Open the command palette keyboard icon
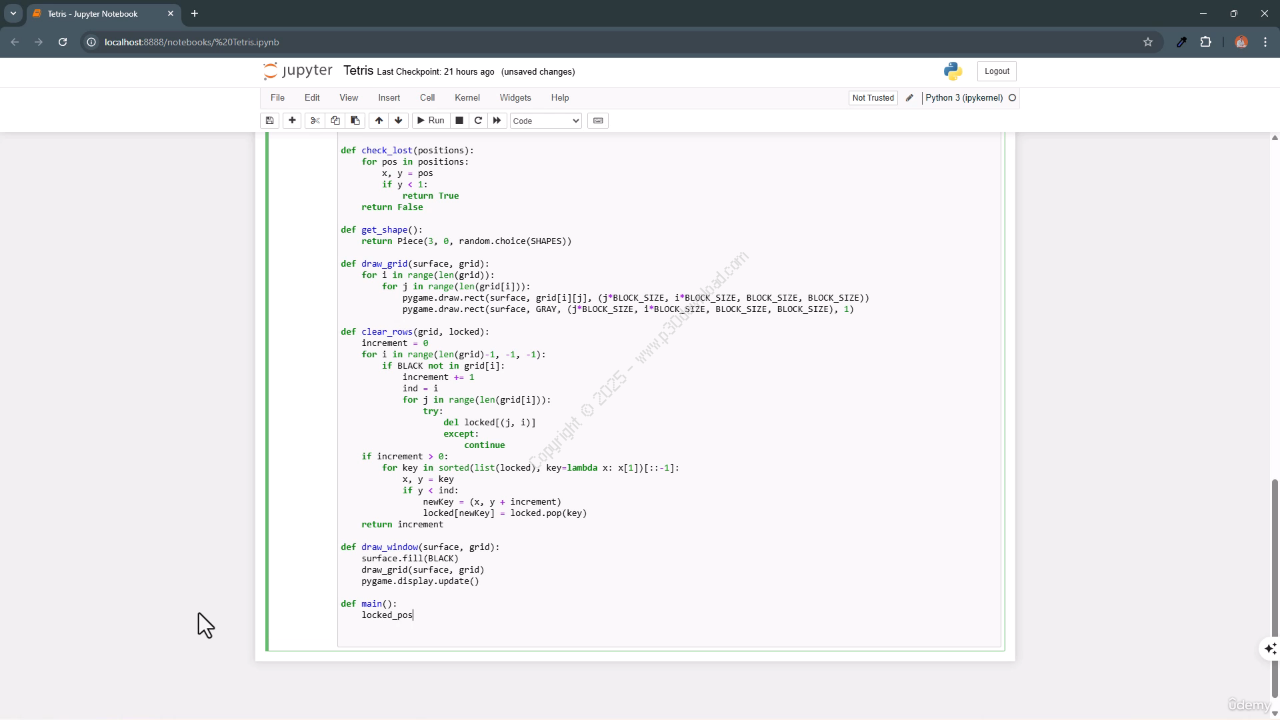1280x720 pixels. pos(598,121)
